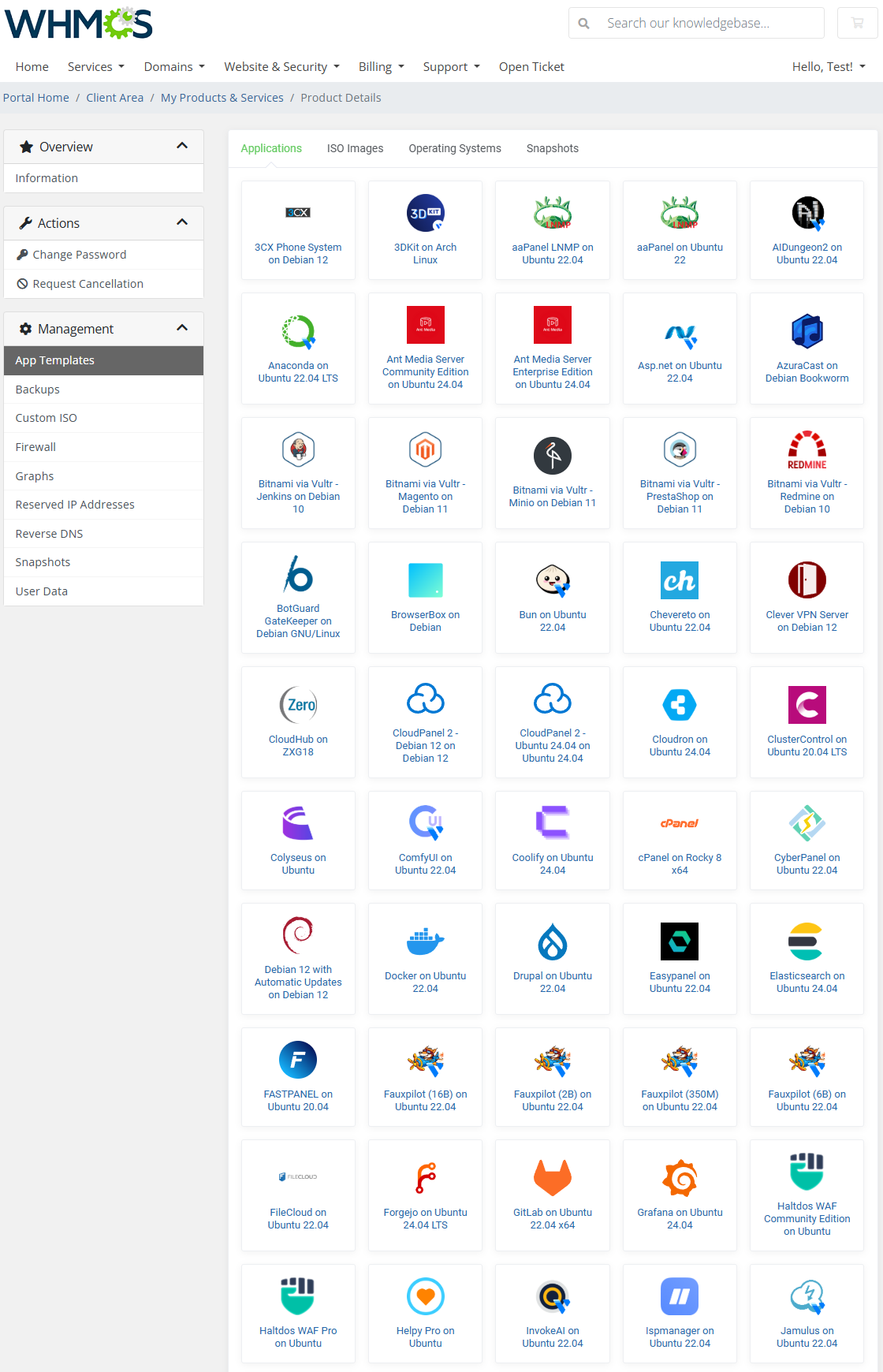The width and height of the screenshot is (883, 1372).
Task: Open the Snapshots tab
Action: pyautogui.click(x=553, y=148)
